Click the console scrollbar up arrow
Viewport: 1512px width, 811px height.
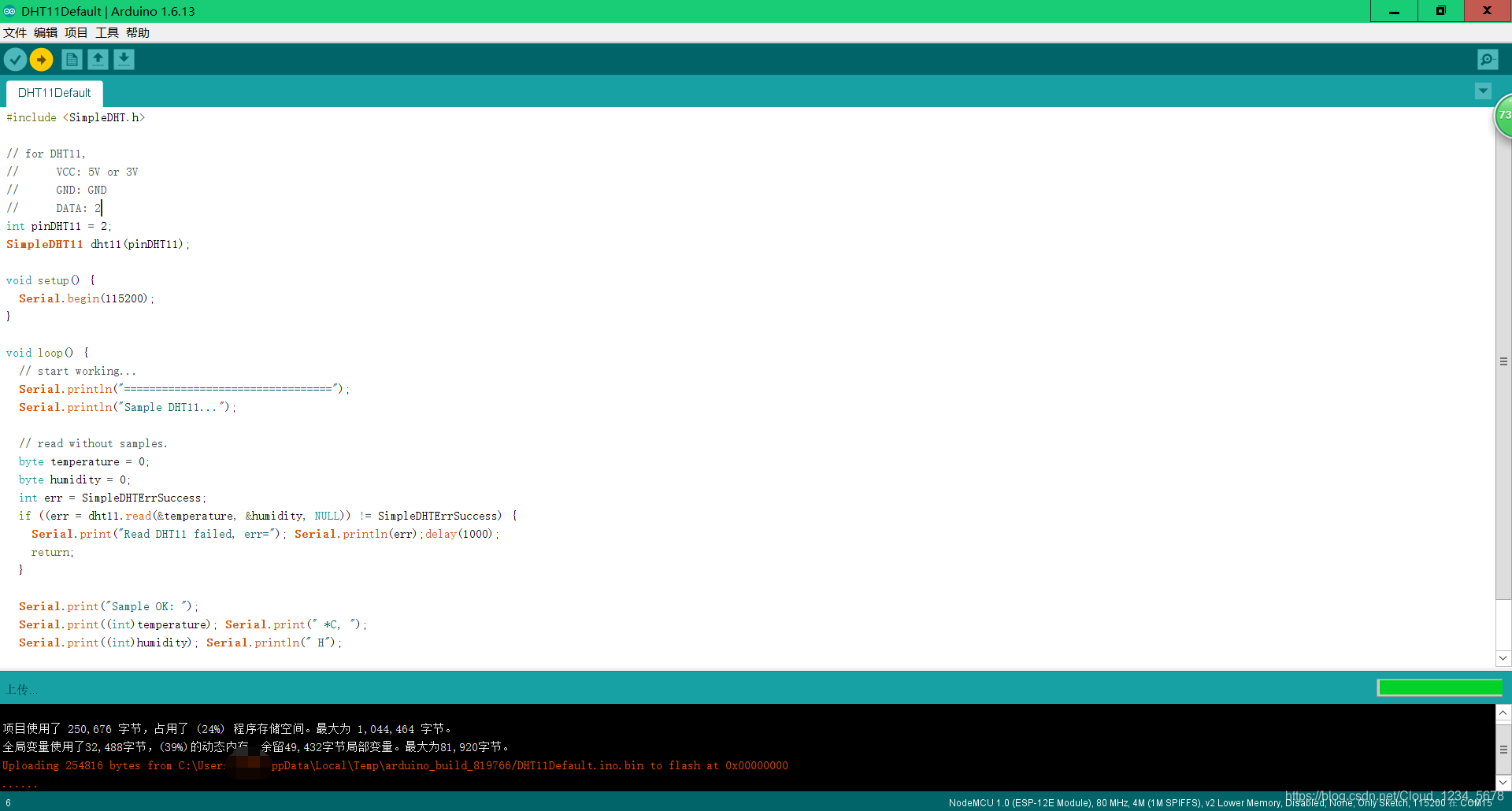(1503, 713)
